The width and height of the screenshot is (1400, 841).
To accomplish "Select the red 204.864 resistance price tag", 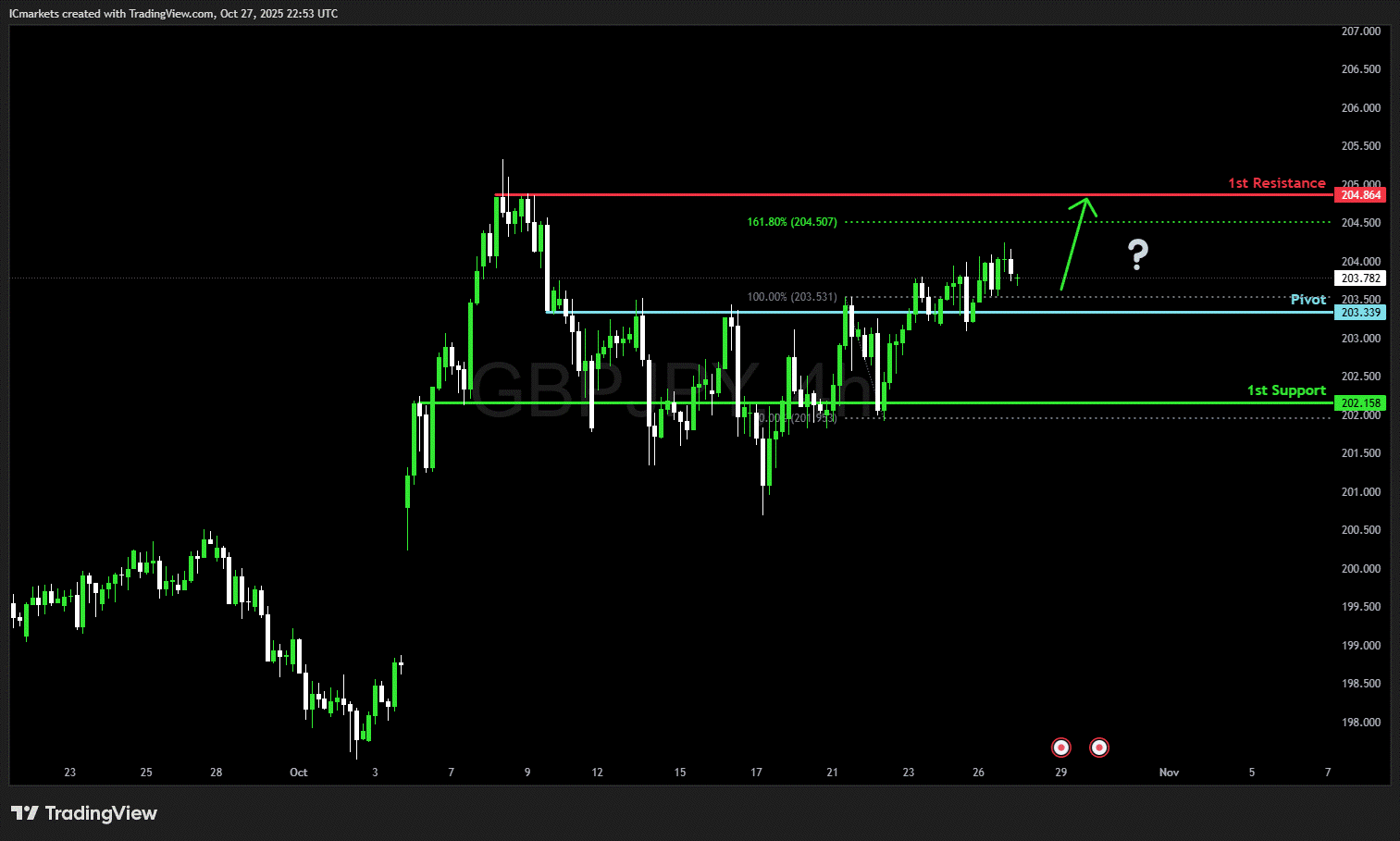I will click(x=1360, y=195).
